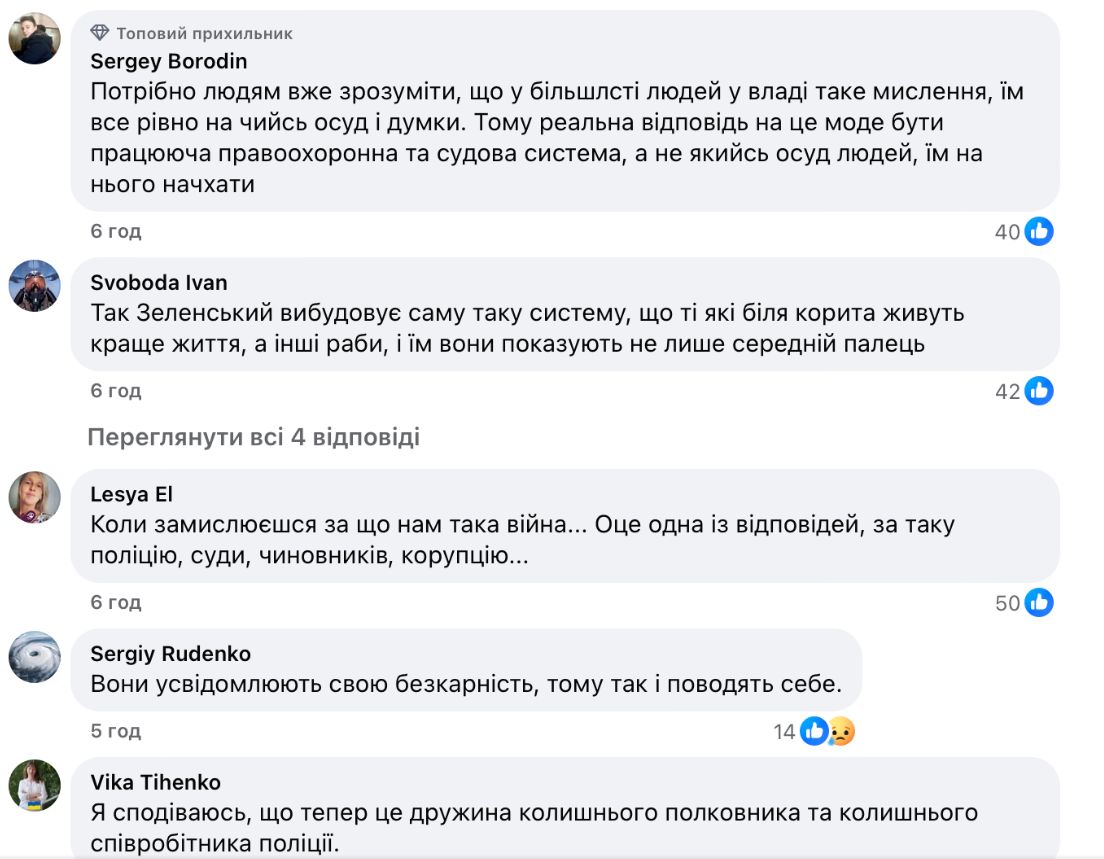Screen dimensions: 1104x859
Task: Open Lesya El's profile photo
Action: click(x=35, y=497)
